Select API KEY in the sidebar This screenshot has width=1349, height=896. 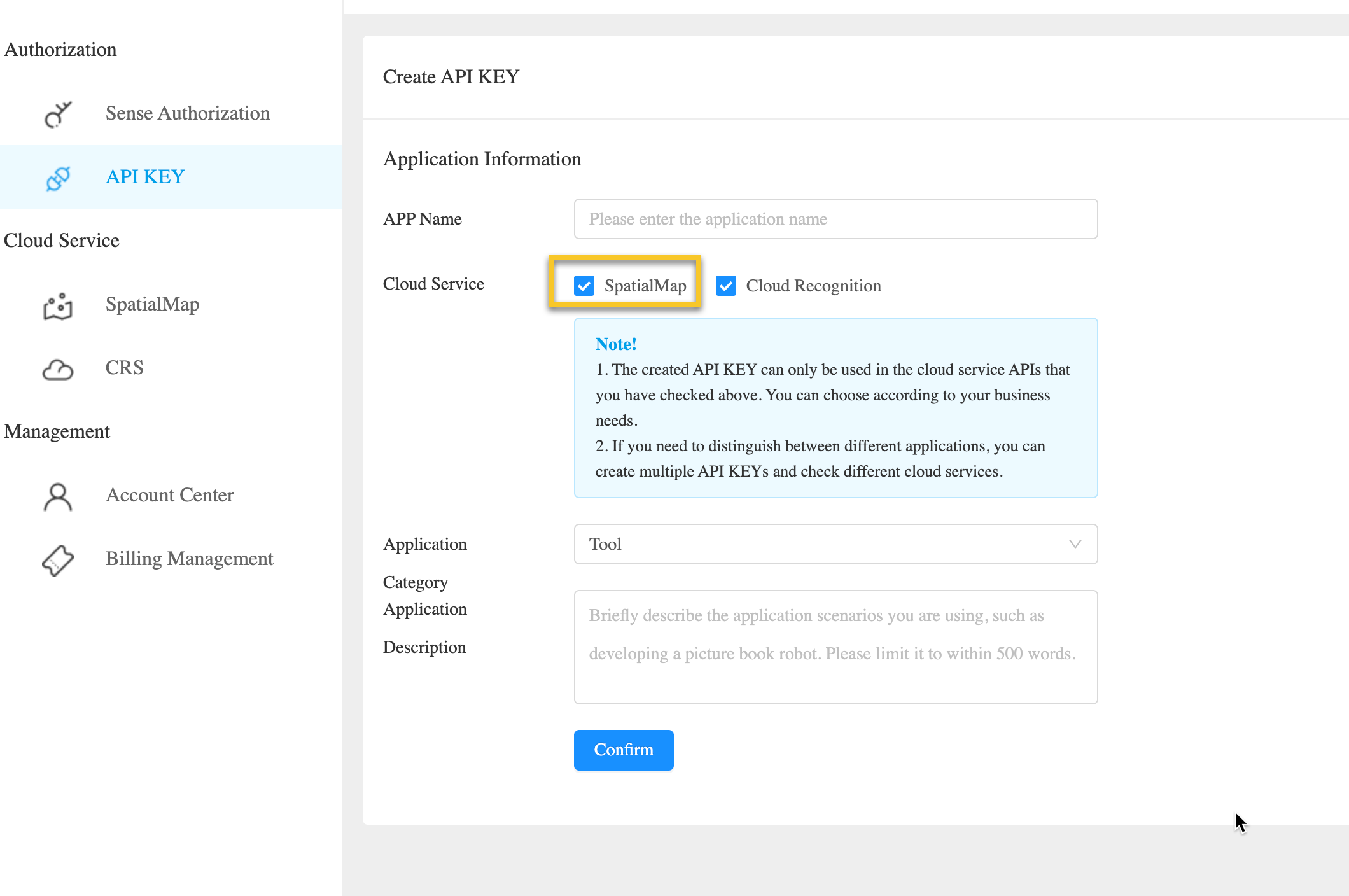145,177
